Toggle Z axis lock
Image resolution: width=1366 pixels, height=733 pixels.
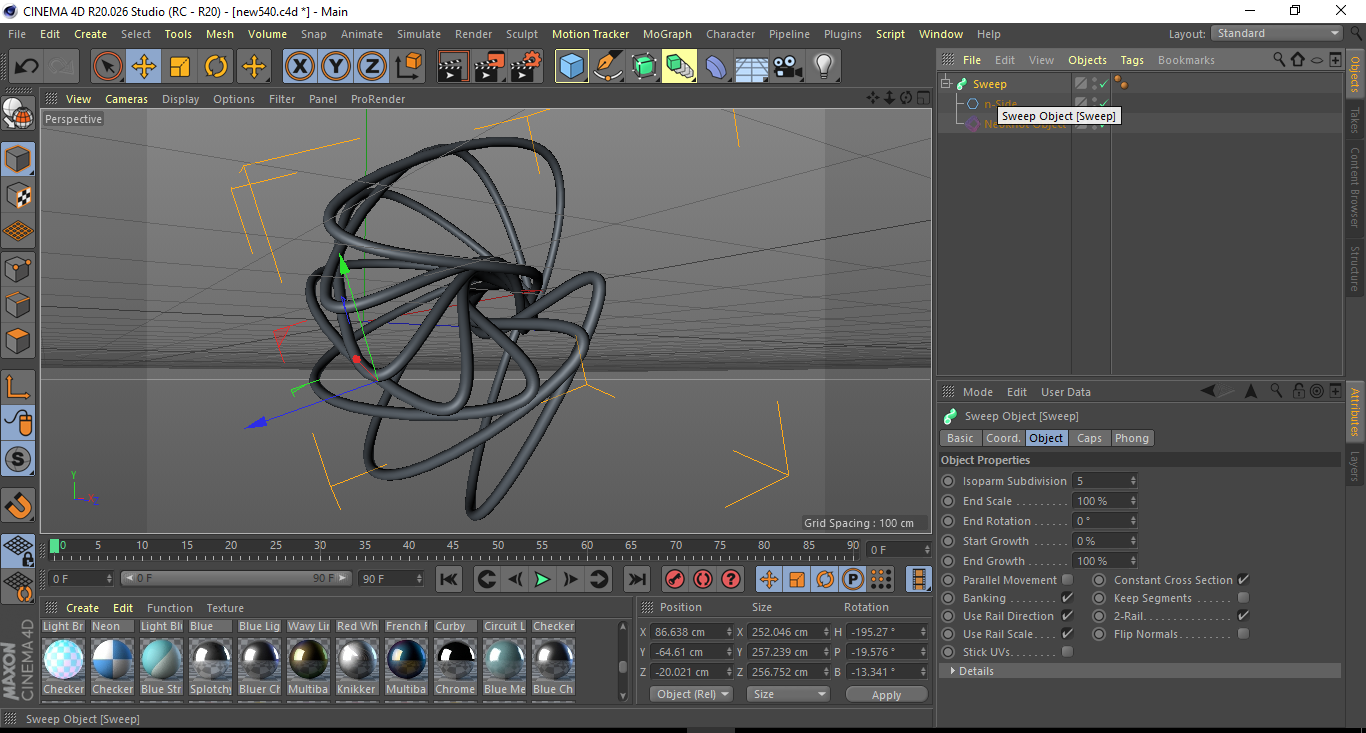[x=372, y=67]
